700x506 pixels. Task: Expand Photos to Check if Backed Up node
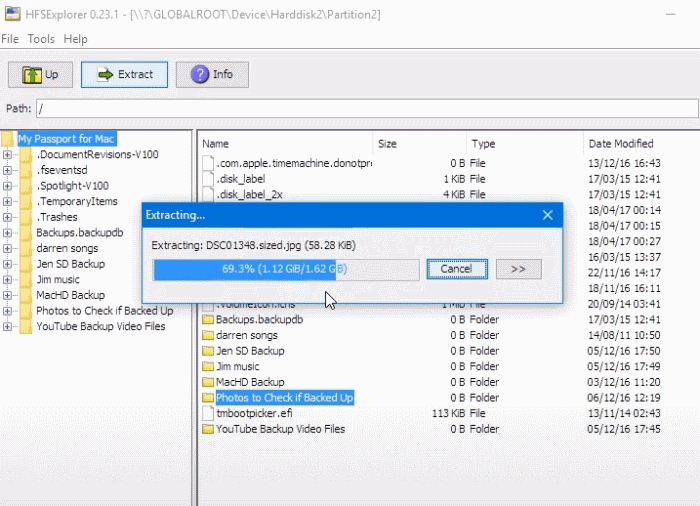pos(7,311)
